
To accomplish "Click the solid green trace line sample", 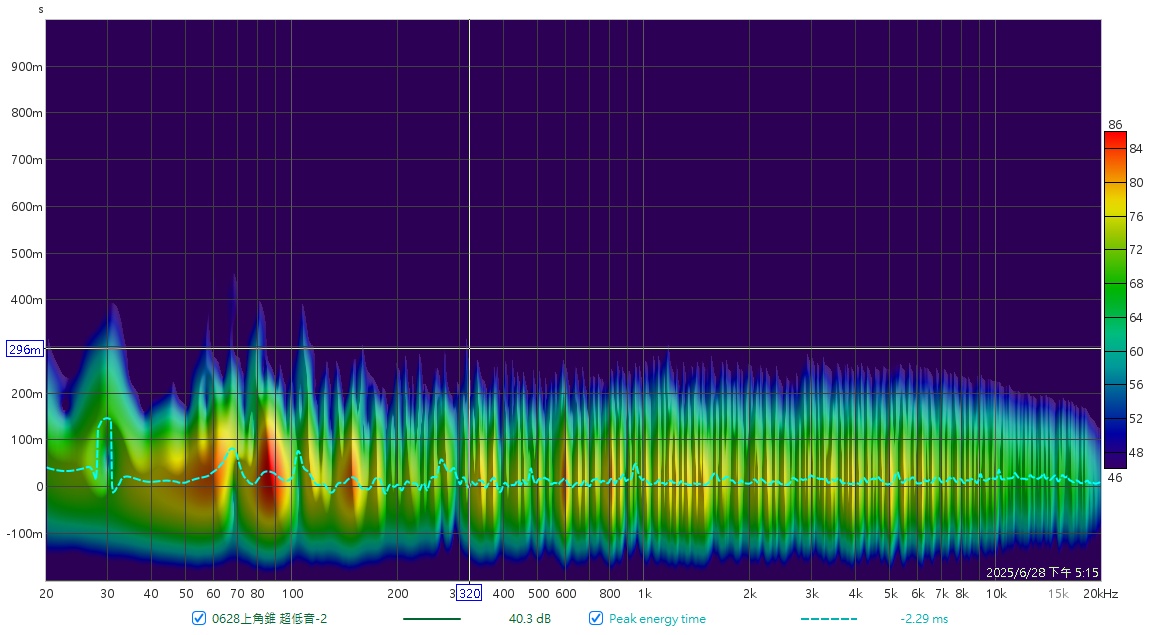I will (432, 619).
